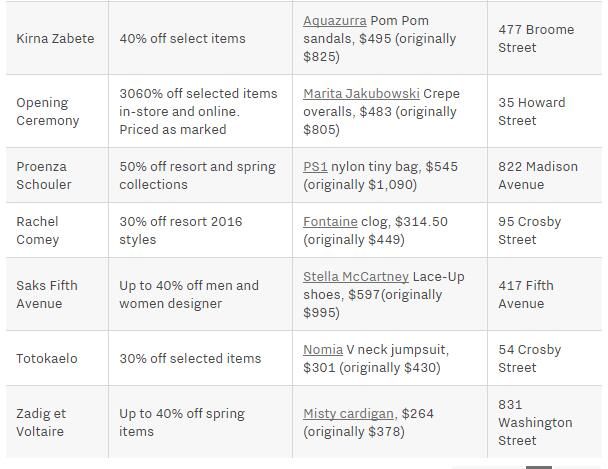The width and height of the screenshot is (608, 469).
Task: Open the Stella McCartney link
Action: point(356,277)
